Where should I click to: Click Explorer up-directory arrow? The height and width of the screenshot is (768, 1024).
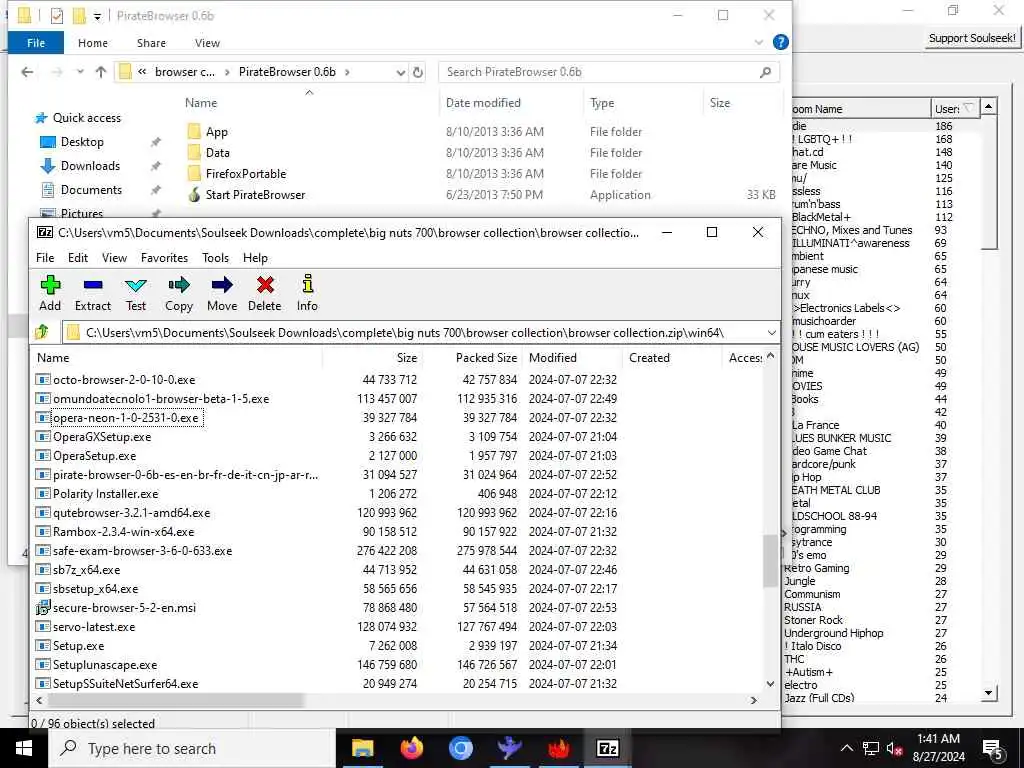(x=101, y=72)
